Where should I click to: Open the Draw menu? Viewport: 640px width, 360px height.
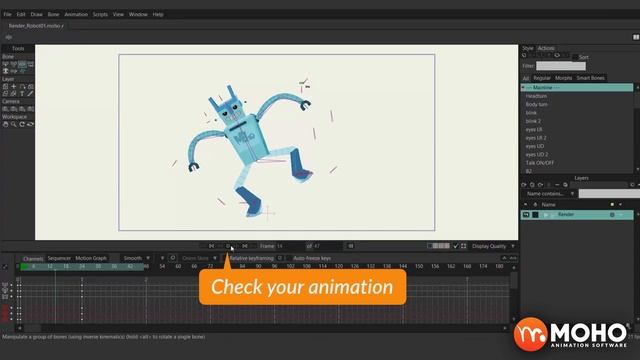click(x=36, y=14)
